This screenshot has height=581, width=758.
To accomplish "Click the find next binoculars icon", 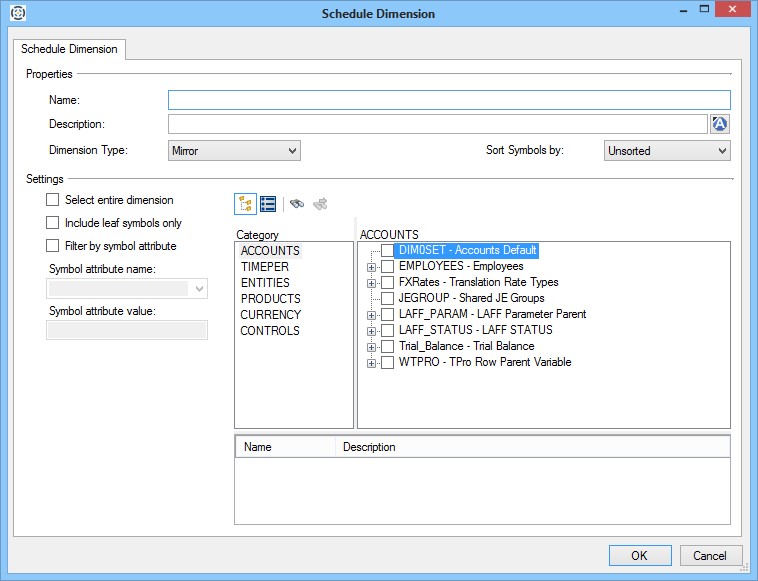I will 320,204.
